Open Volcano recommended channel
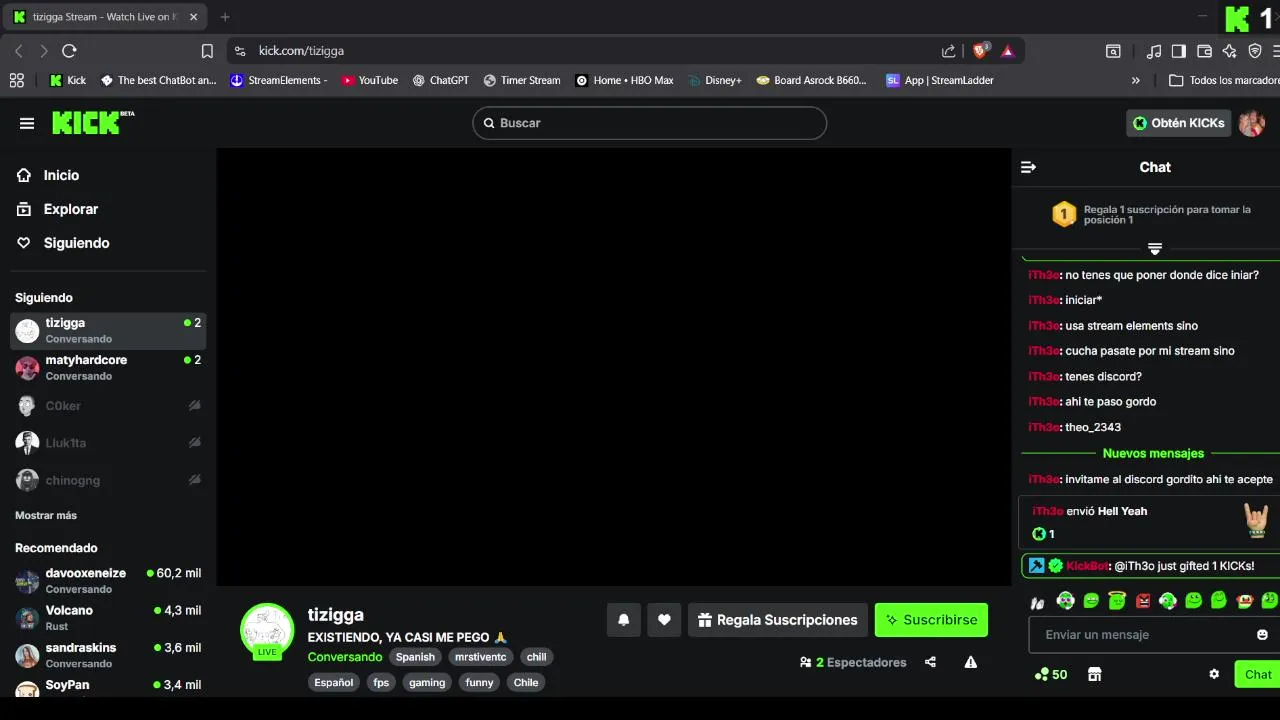 click(108, 618)
